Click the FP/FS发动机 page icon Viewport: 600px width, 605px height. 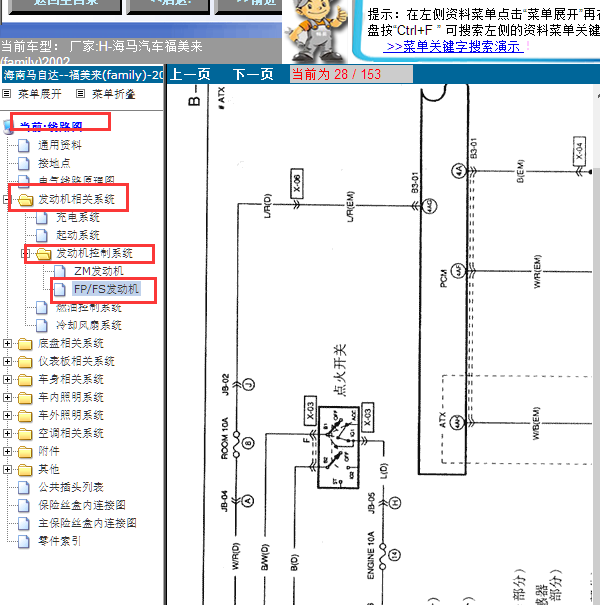point(59,289)
